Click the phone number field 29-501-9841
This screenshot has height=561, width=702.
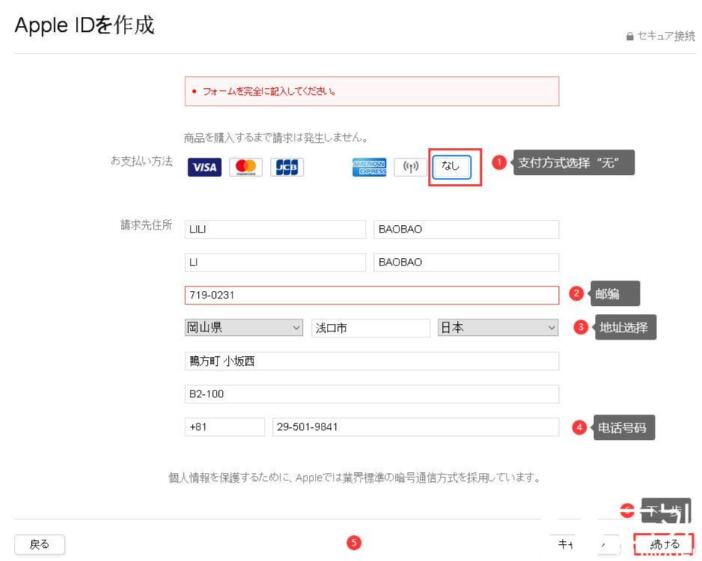(x=415, y=427)
